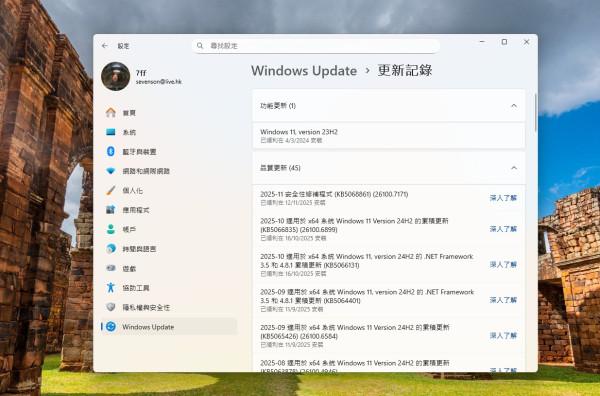Open 藍牙與裝置 settings page
The image size is (600, 396).
169,152
